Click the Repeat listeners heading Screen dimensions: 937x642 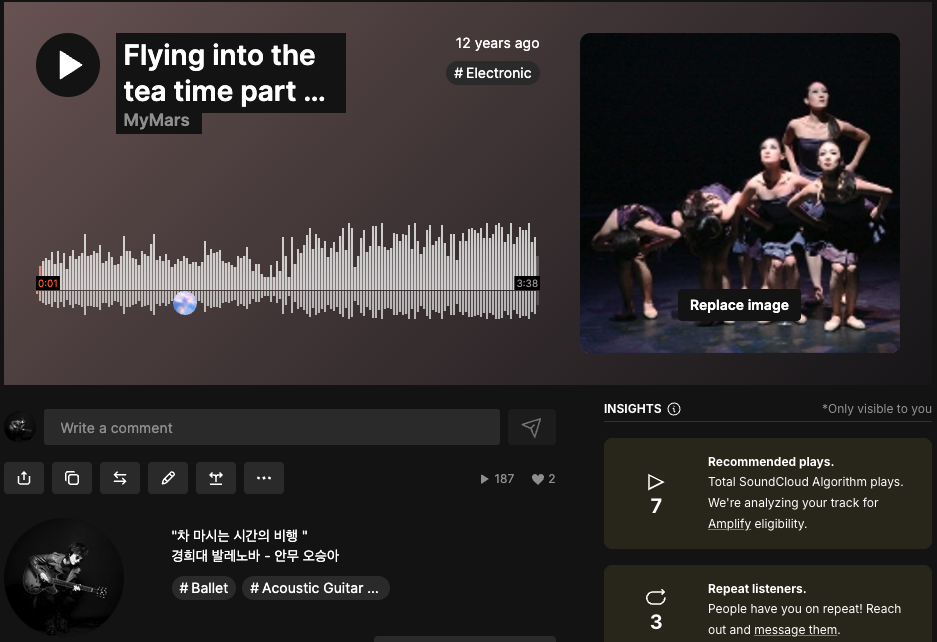757,589
